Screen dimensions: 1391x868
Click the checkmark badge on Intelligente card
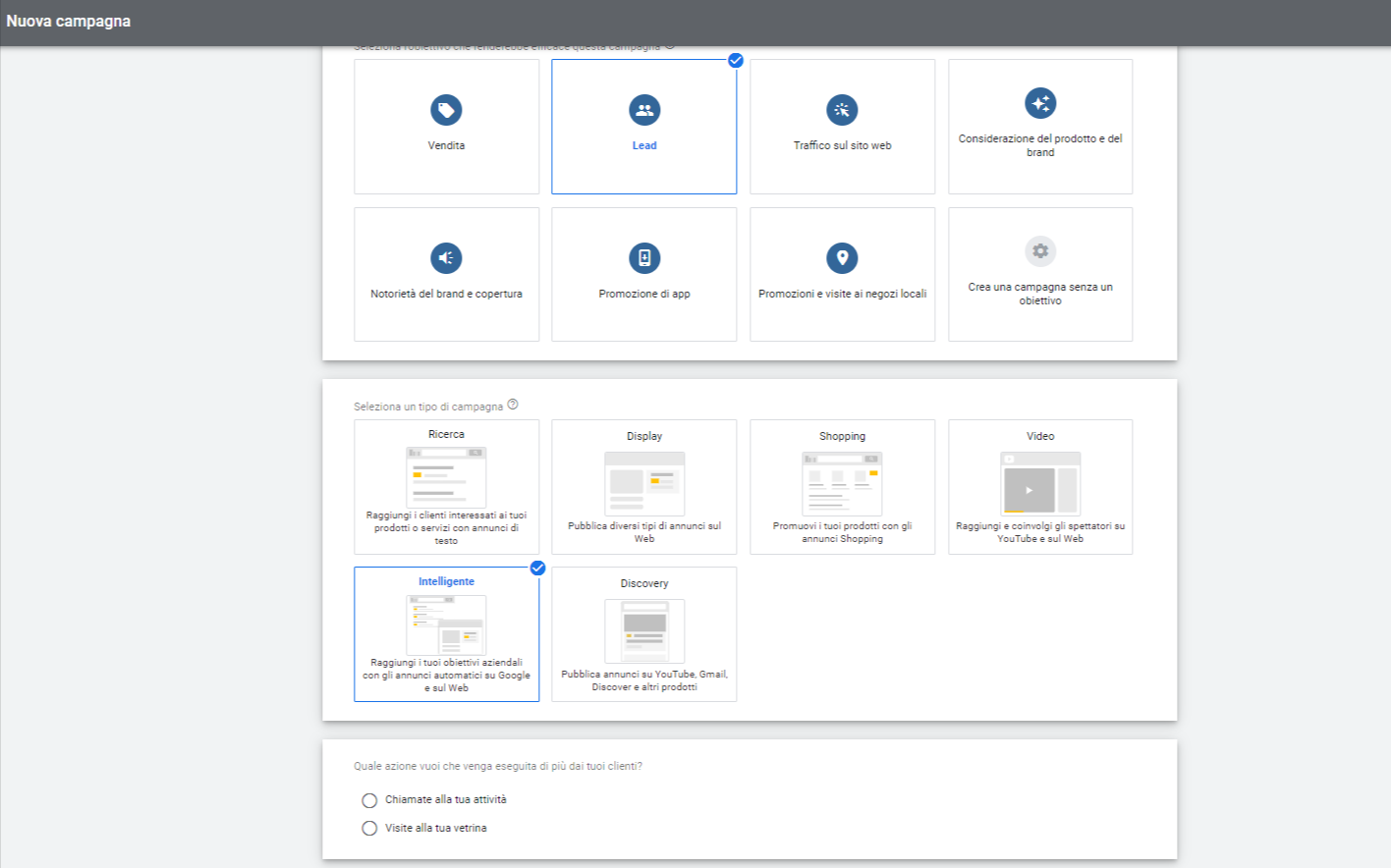(x=537, y=568)
